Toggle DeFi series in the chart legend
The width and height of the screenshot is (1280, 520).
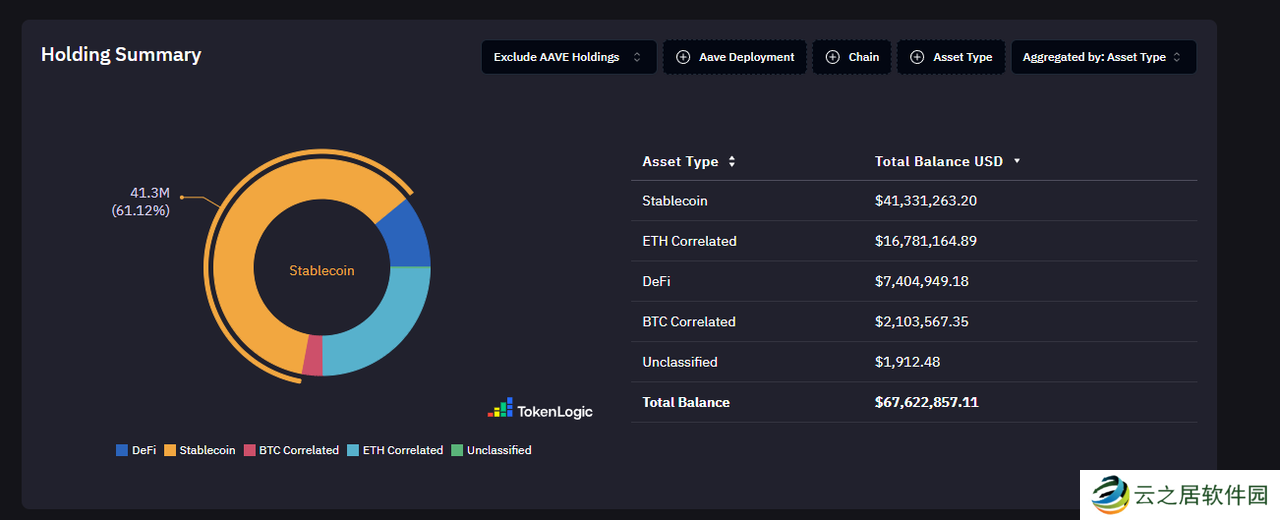coord(137,450)
